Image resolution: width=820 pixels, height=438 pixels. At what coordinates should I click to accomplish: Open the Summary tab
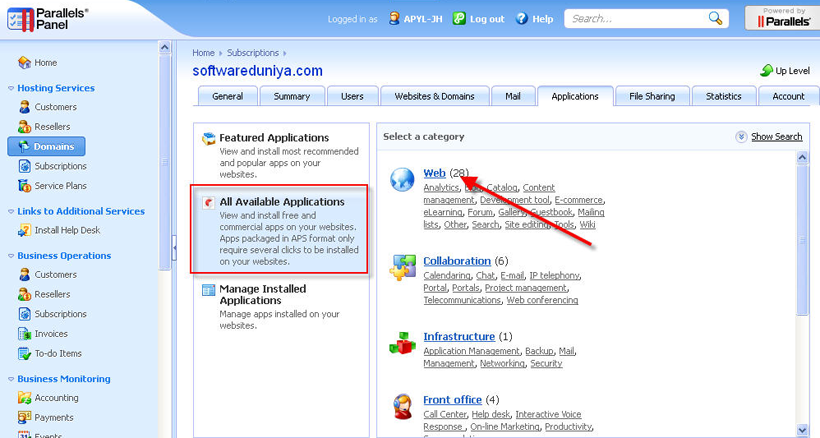click(x=292, y=96)
